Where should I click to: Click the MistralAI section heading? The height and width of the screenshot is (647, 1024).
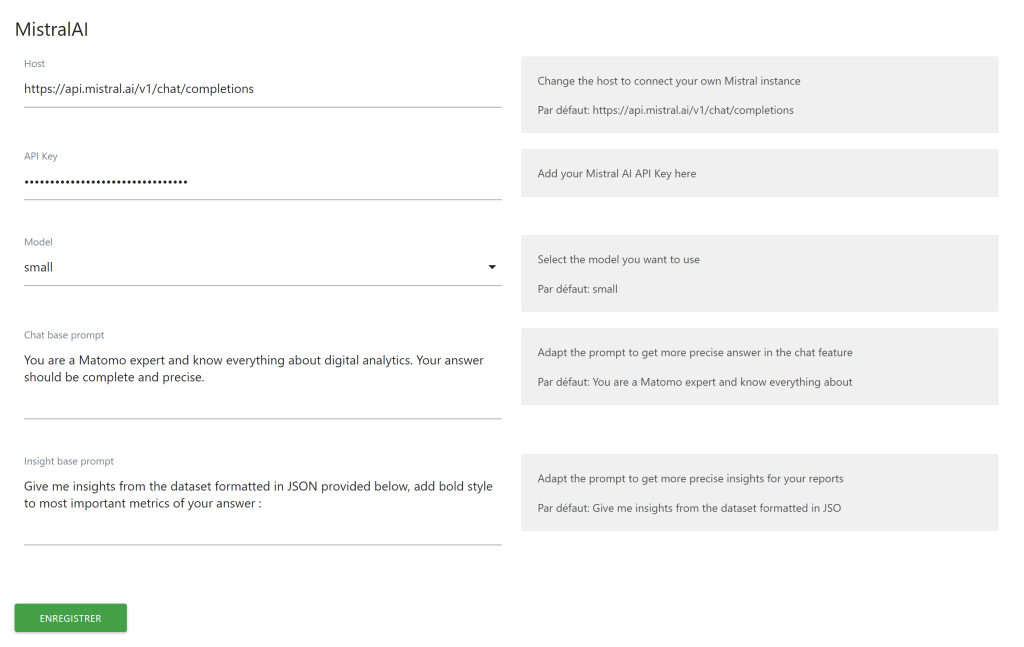click(x=51, y=30)
